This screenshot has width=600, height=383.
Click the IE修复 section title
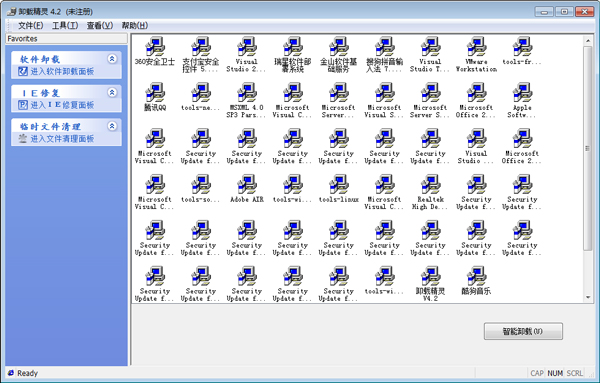click(40, 93)
